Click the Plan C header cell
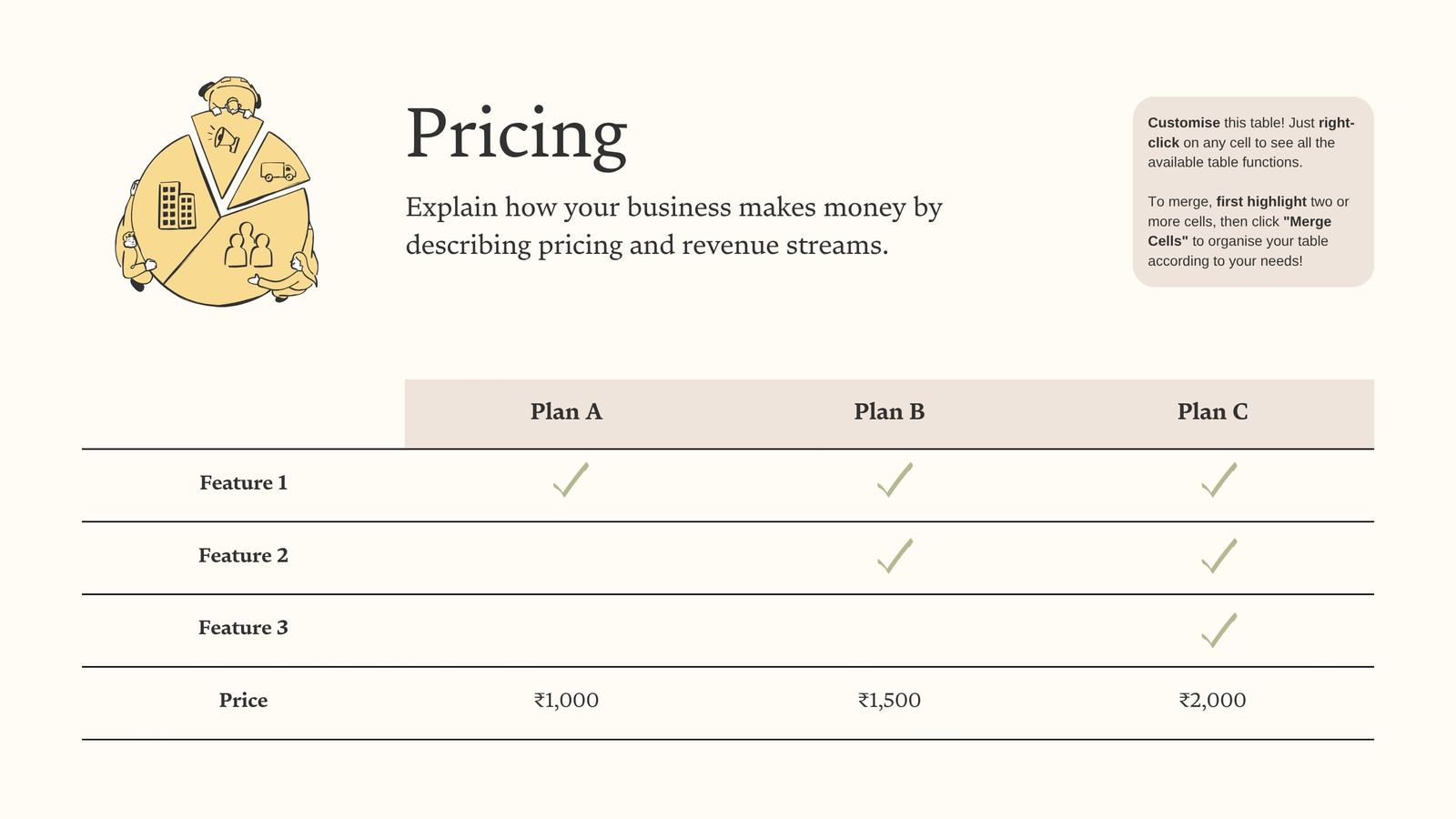1456x819 pixels. 1212,413
